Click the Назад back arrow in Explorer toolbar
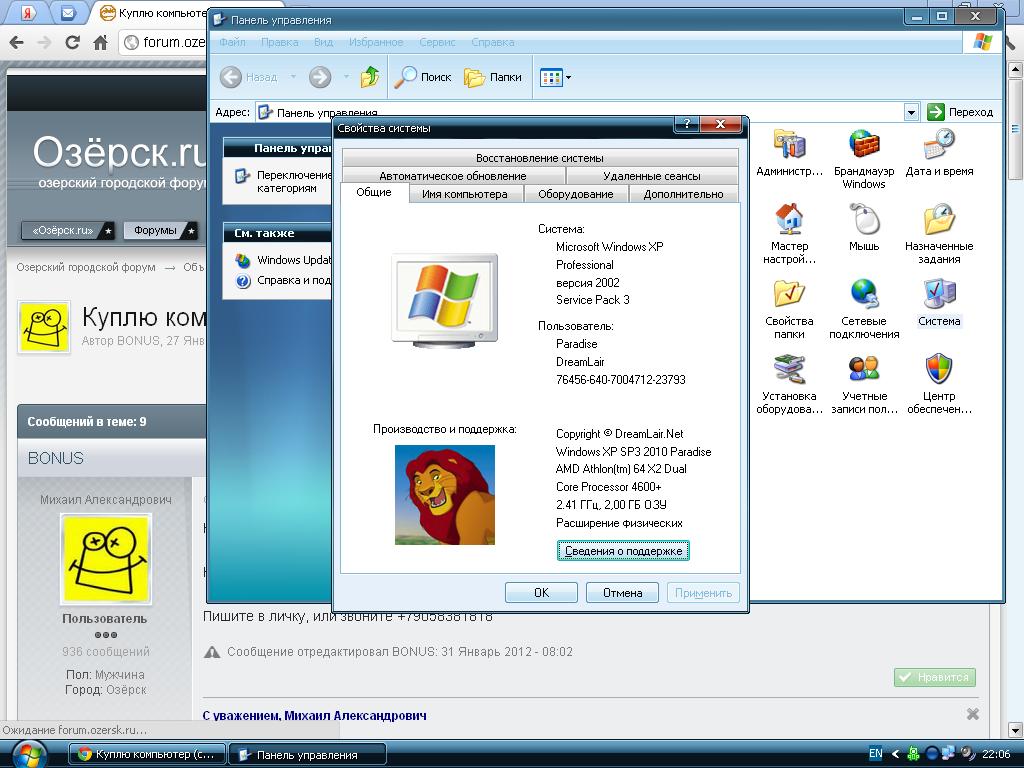Image resolution: width=1024 pixels, height=768 pixels. [248, 77]
